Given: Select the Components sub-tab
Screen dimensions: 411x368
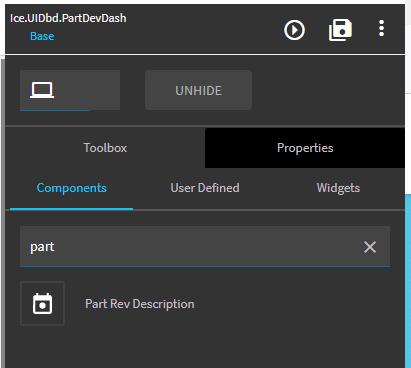Looking at the screenshot, I should pyautogui.click(x=72, y=188).
